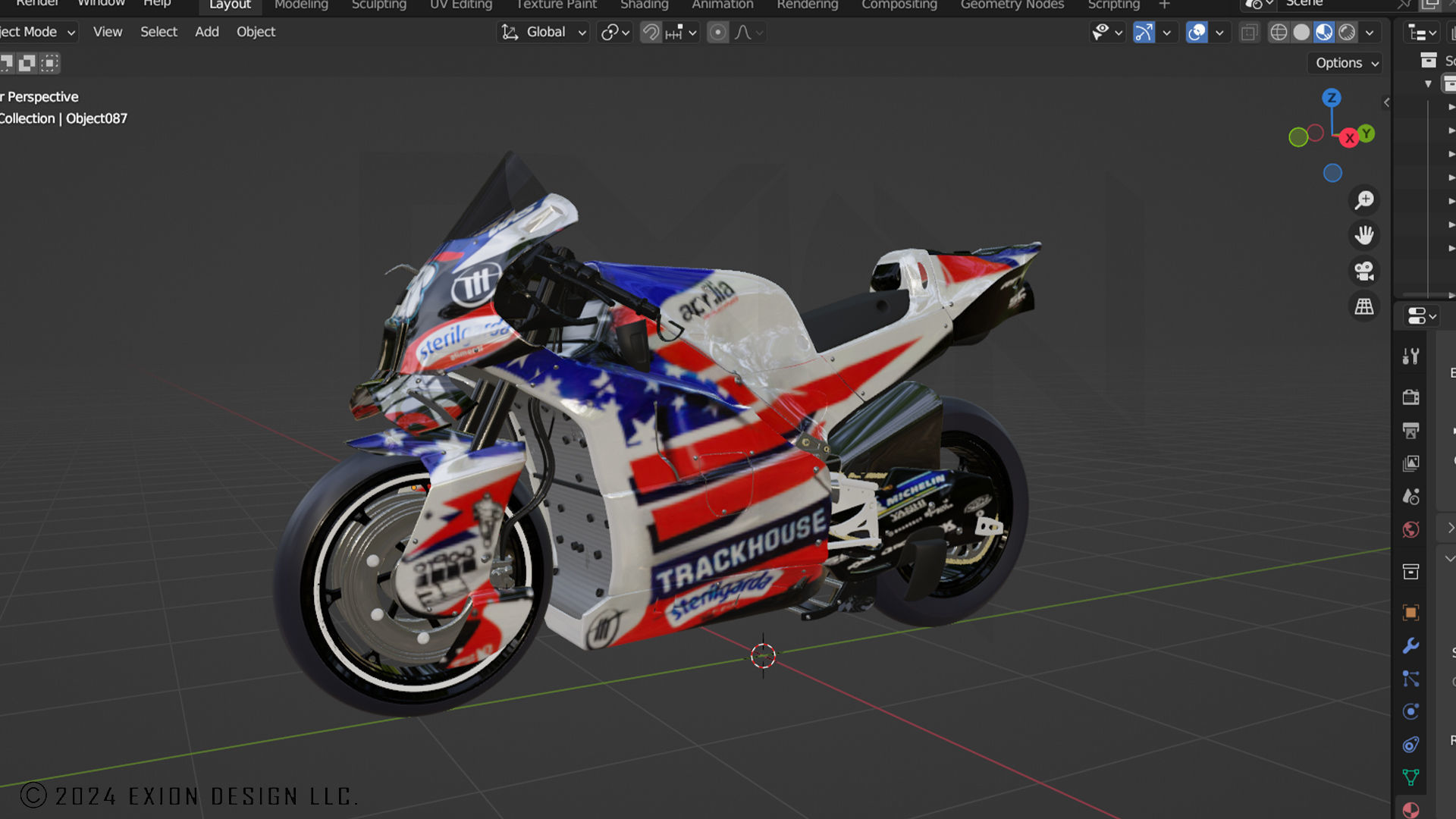Open the overlays options dropdown arrow

[1219, 33]
